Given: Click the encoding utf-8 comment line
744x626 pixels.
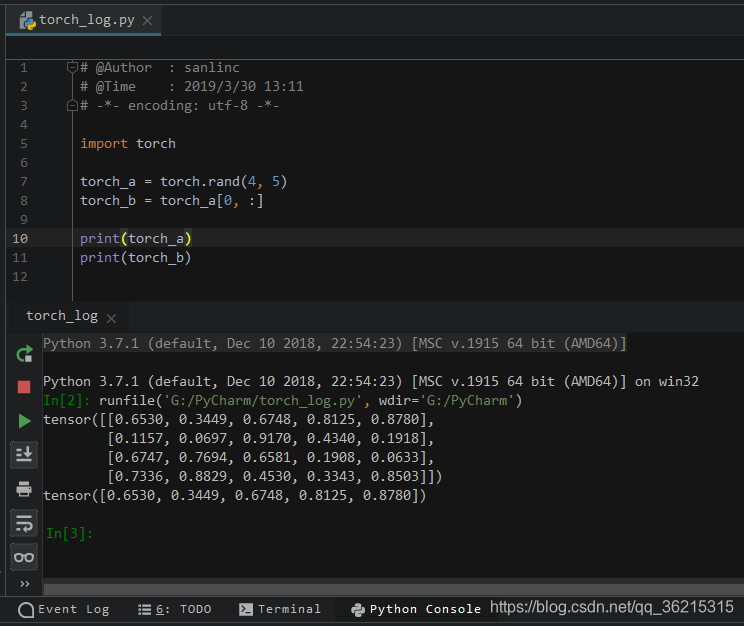Looking at the screenshot, I should [x=180, y=105].
